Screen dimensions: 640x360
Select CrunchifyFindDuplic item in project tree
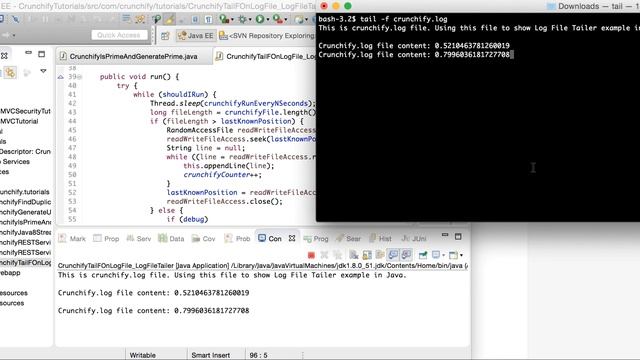(x=25, y=202)
